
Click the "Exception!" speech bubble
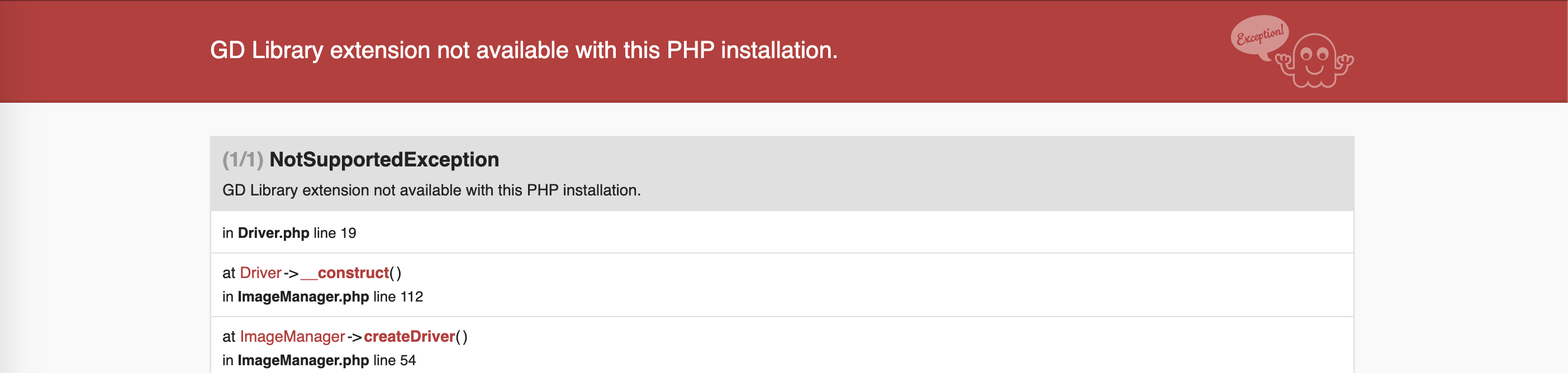(1259, 35)
